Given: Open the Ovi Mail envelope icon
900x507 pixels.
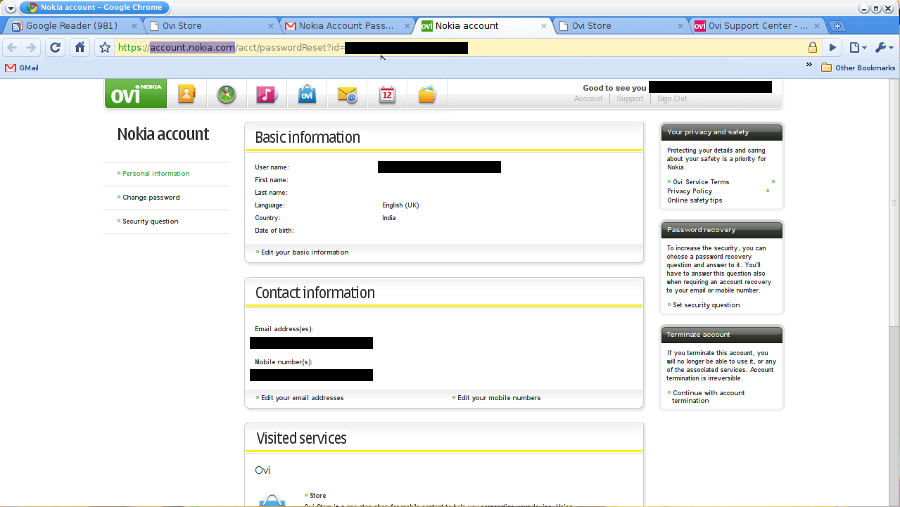Looking at the screenshot, I should coord(347,95).
